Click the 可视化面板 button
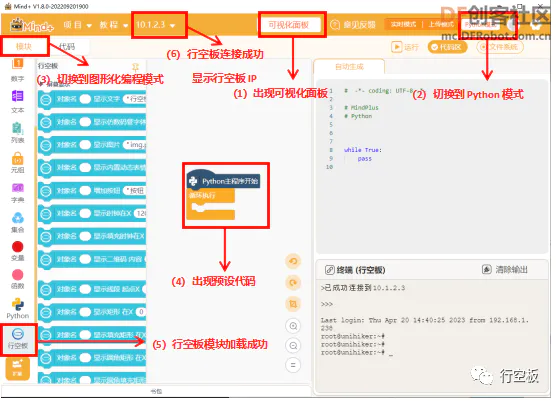 point(289,25)
